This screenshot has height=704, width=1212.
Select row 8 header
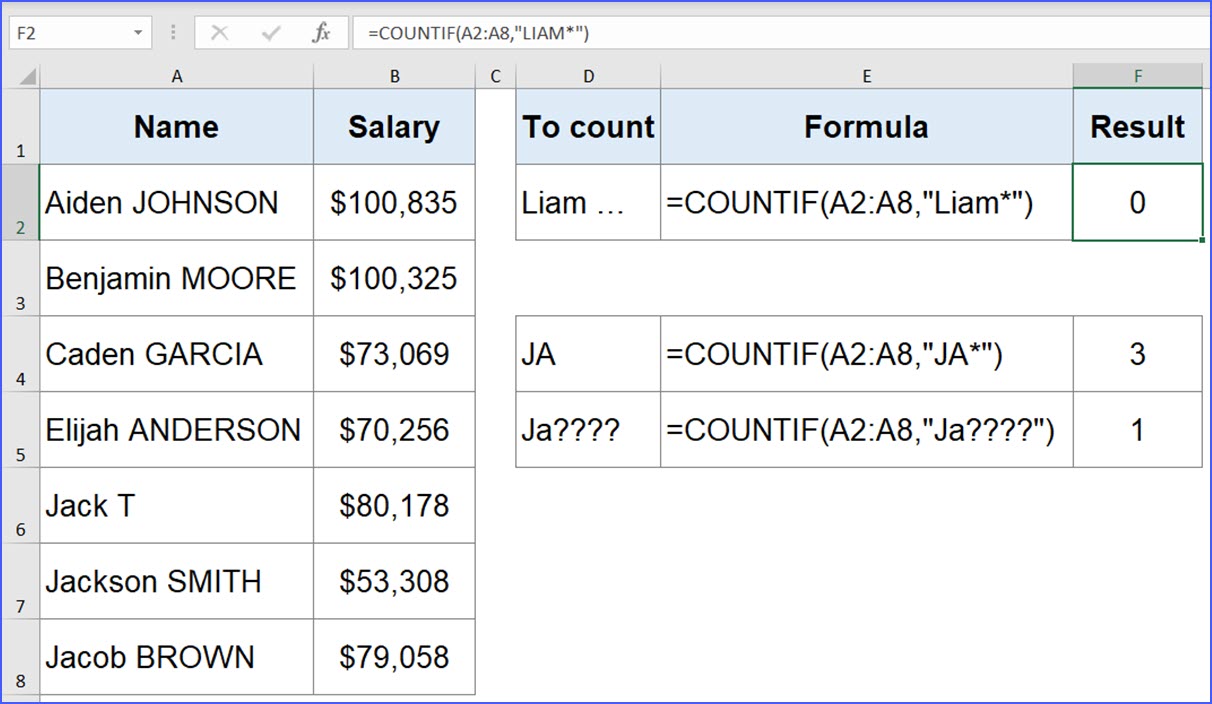[20, 657]
